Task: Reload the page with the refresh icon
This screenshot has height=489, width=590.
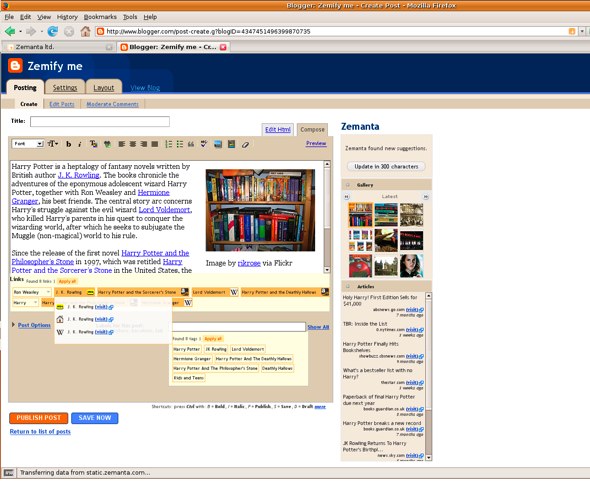Action: 53,31
